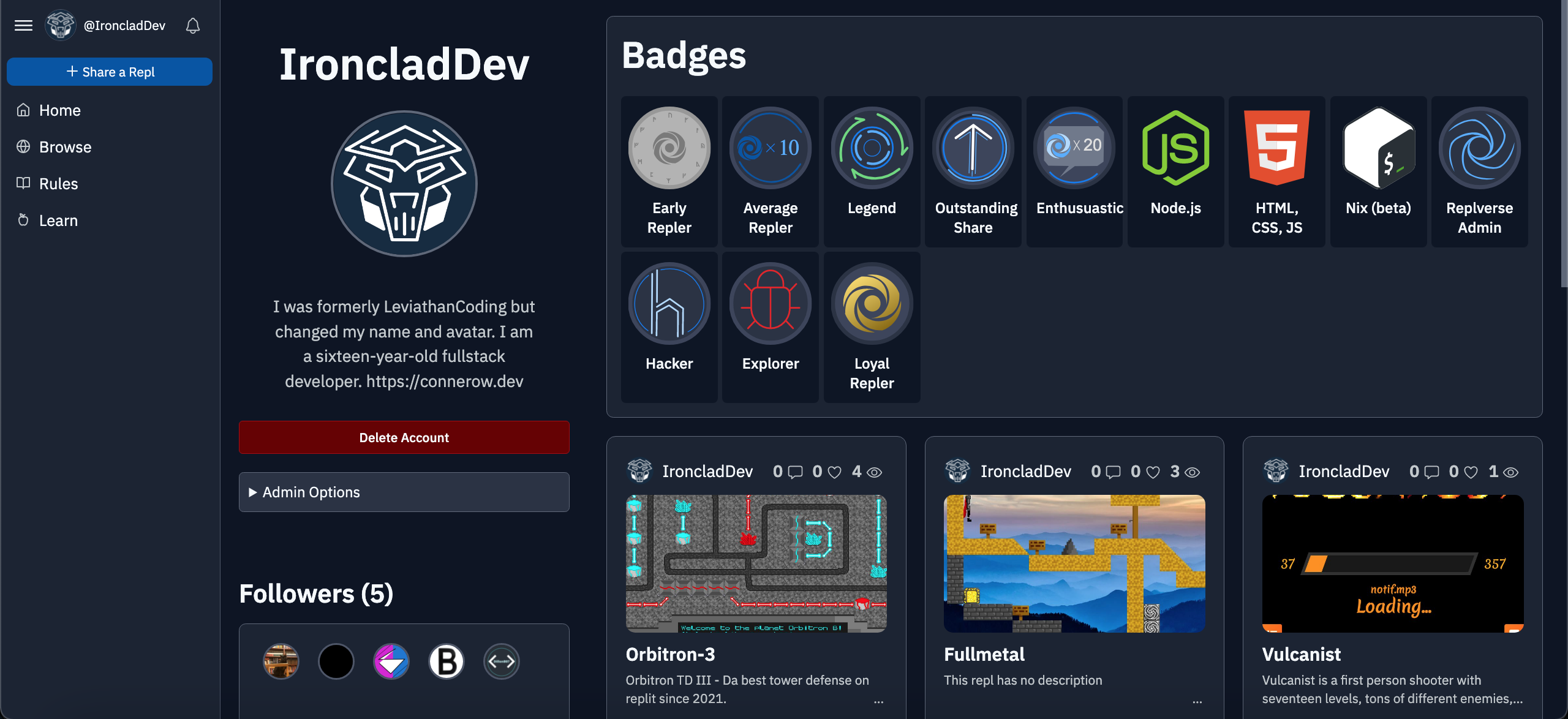Image resolution: width=1568 pixels, height=719 pixels.
Task: Click the comment icon on Orbitron-3 card
Action: tap(795, 472)
